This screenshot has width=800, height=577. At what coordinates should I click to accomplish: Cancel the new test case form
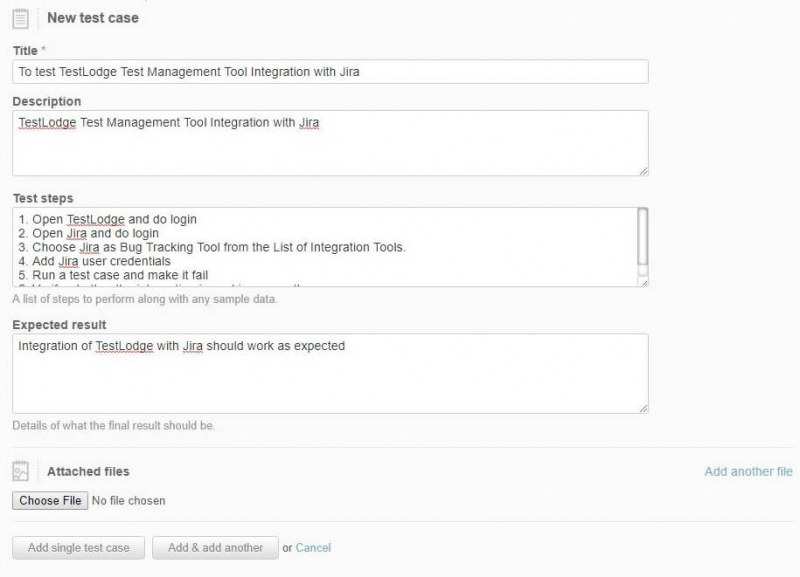point(313,548)
